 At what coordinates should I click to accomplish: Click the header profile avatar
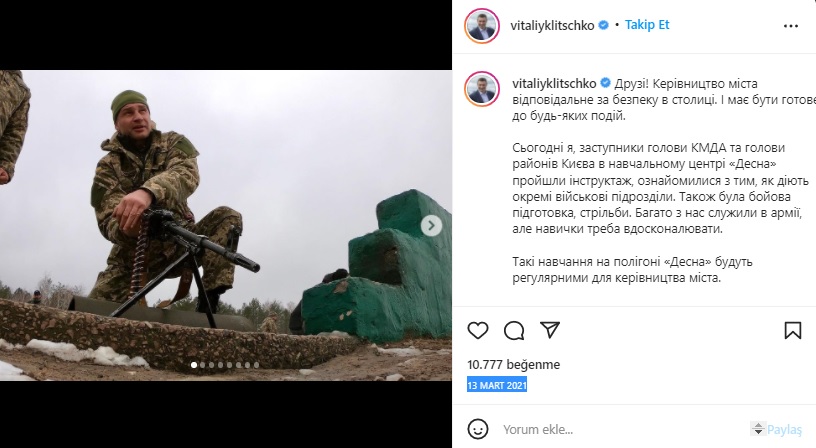pyautogui.click(x=481, y=25)
